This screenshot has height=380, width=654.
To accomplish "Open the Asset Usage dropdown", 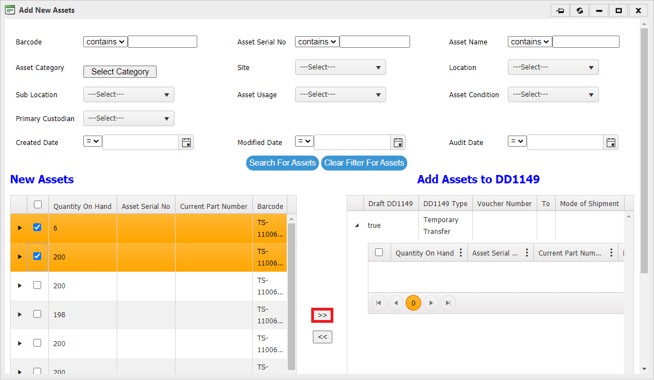I will pyautogui.click(x=340, y=95).
